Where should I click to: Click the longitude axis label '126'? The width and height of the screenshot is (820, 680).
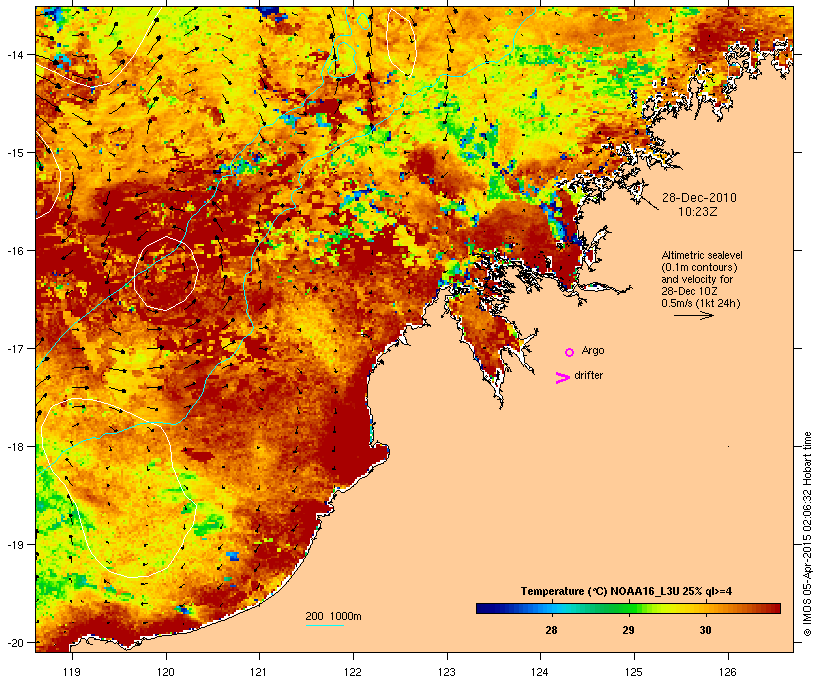point(728,672)
